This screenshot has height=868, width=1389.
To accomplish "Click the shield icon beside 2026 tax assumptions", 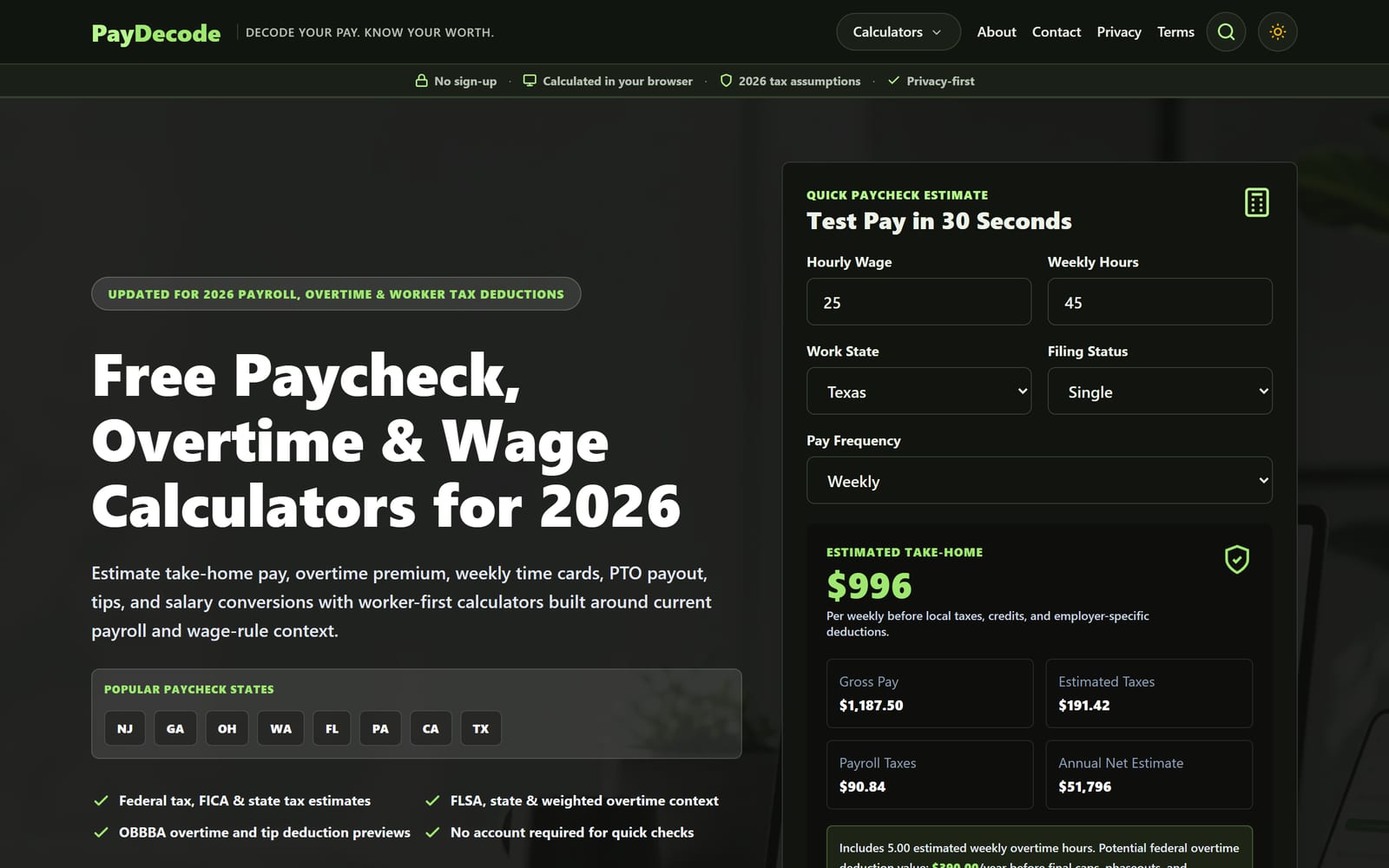I will [x=726, y=81].
